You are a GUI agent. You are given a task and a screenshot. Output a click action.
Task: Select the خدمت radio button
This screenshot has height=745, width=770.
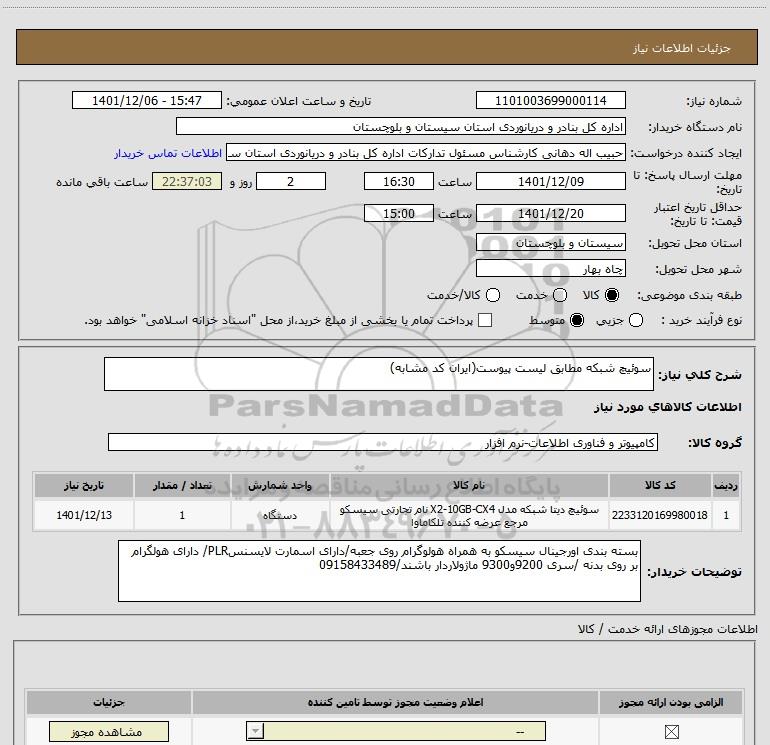560,295
